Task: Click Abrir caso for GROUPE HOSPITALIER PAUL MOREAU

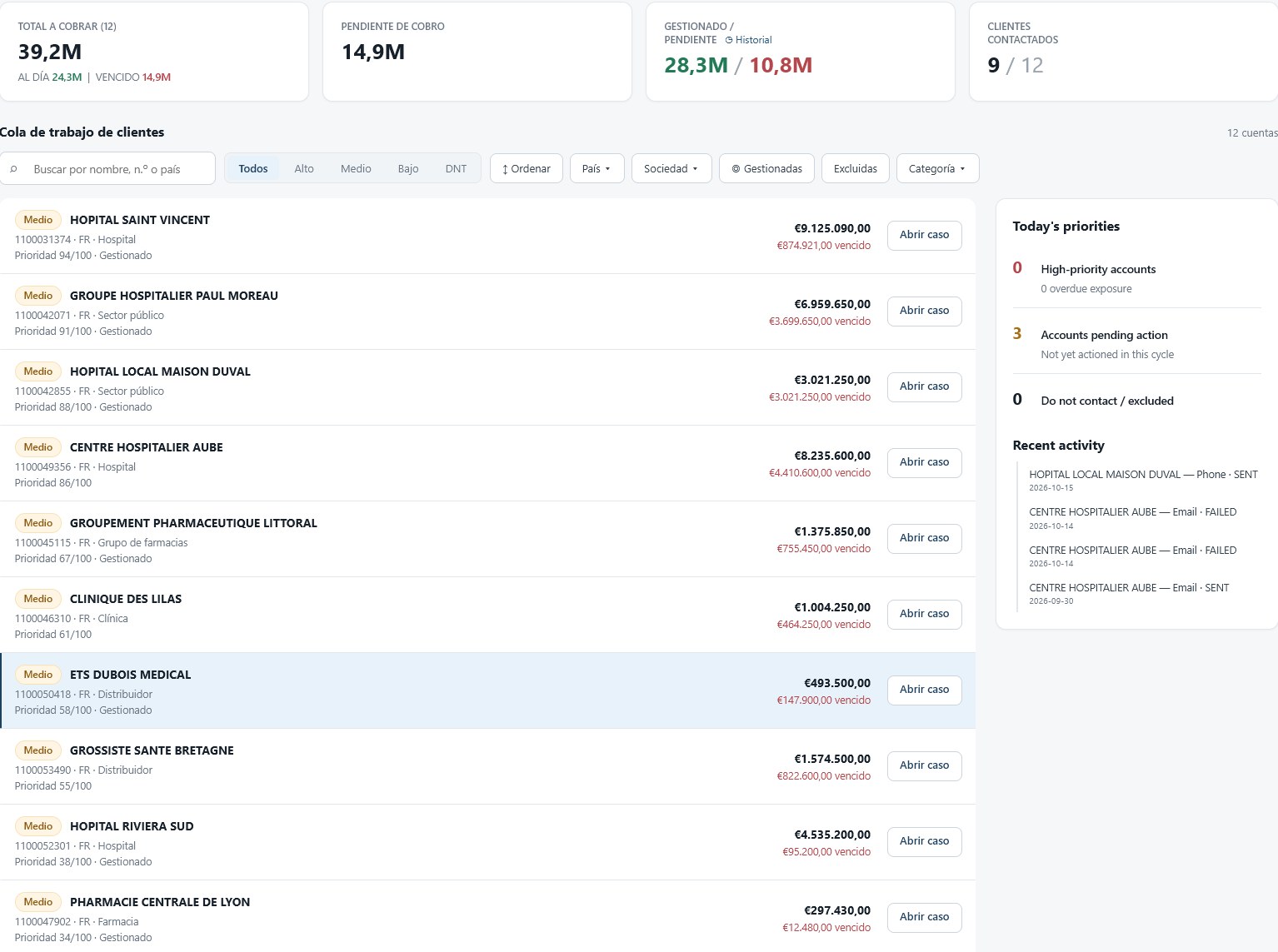Action: (925, 311)
